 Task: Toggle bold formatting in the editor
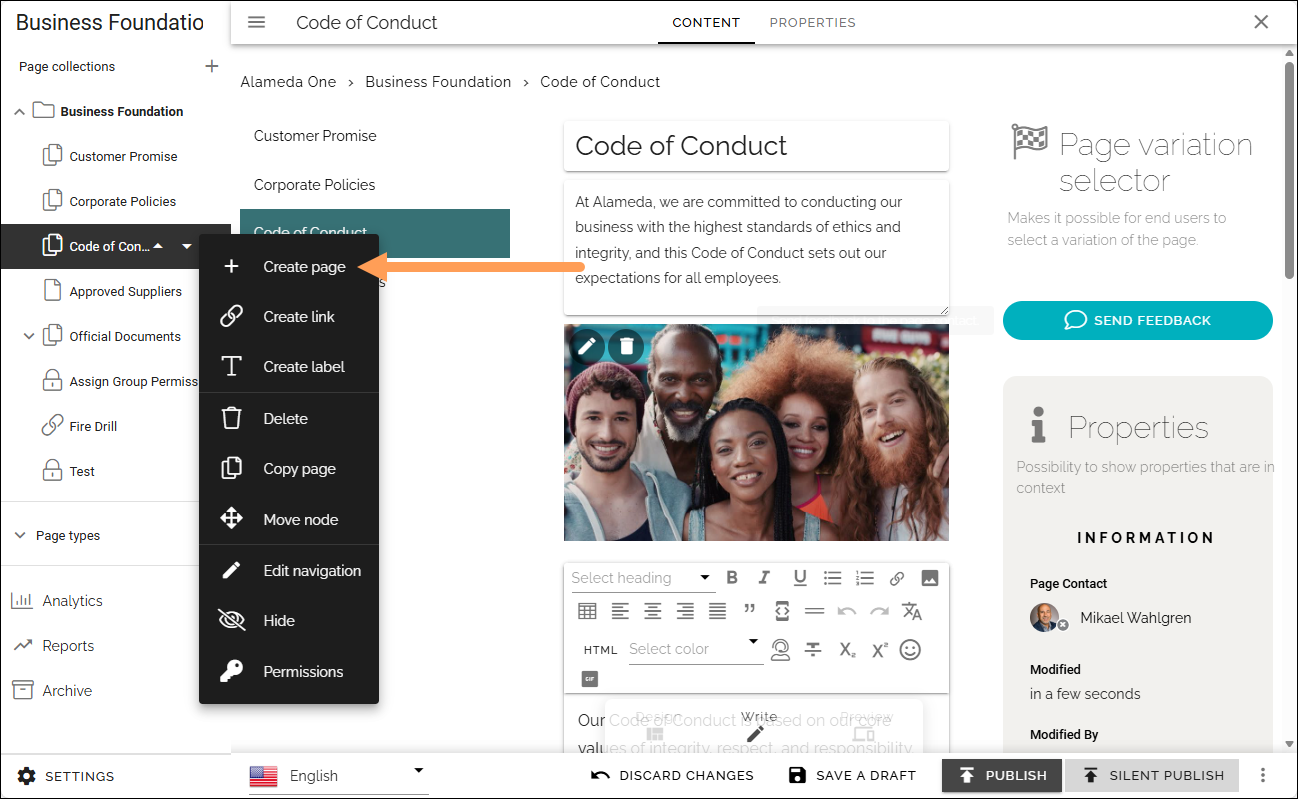click(732, 578)
